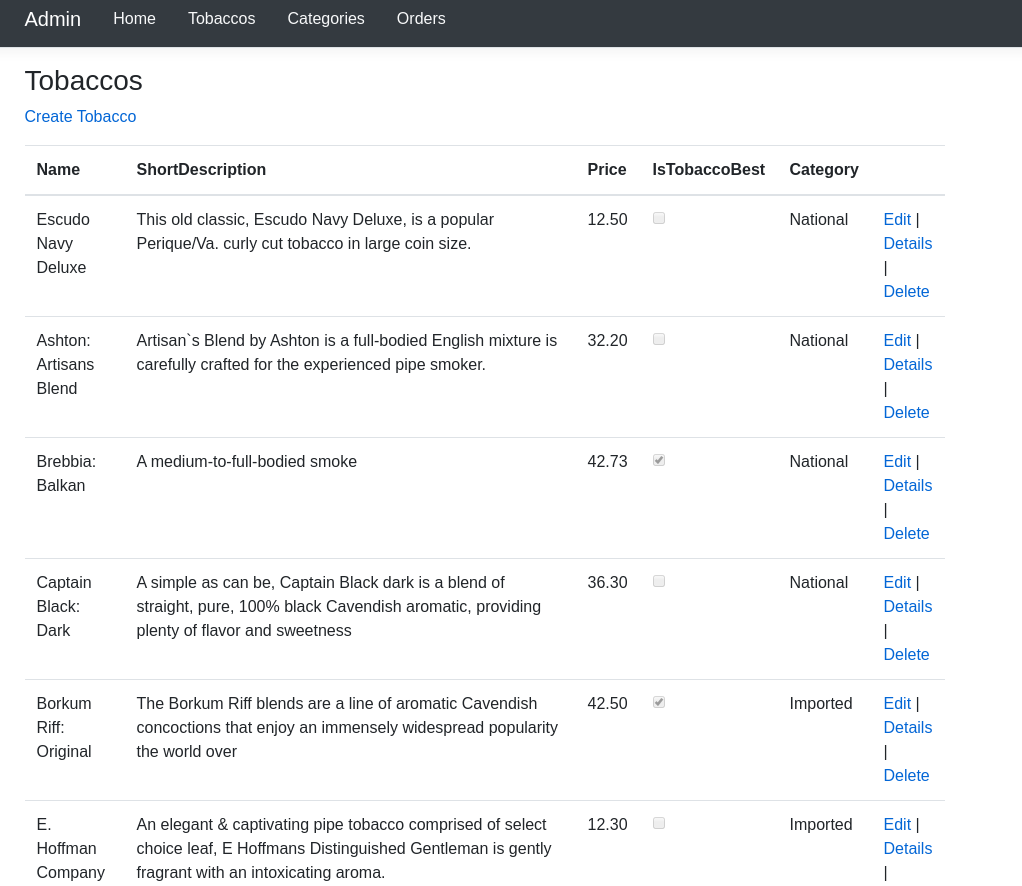
Task: View Details for E. Hoffman Company
Action: (907, 848)
